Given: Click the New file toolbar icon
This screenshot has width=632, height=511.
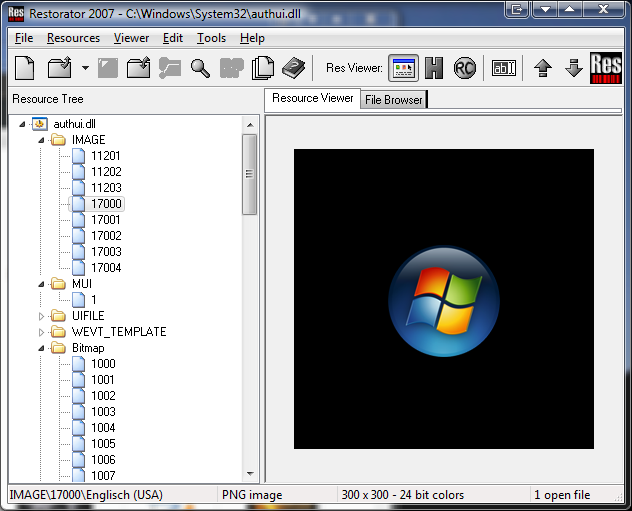Looking at the screenshot, I should 25,68.
